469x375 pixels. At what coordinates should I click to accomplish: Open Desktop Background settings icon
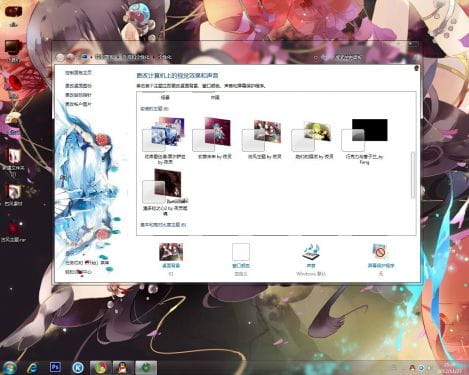point(171,252)
